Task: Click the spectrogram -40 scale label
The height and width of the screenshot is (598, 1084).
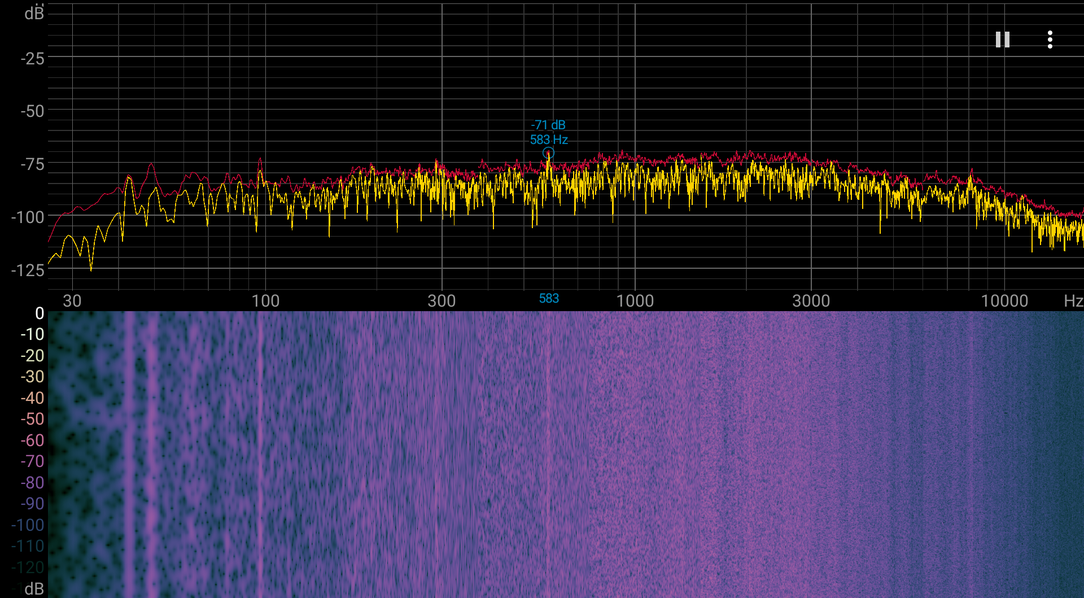Action: [32, 398]
